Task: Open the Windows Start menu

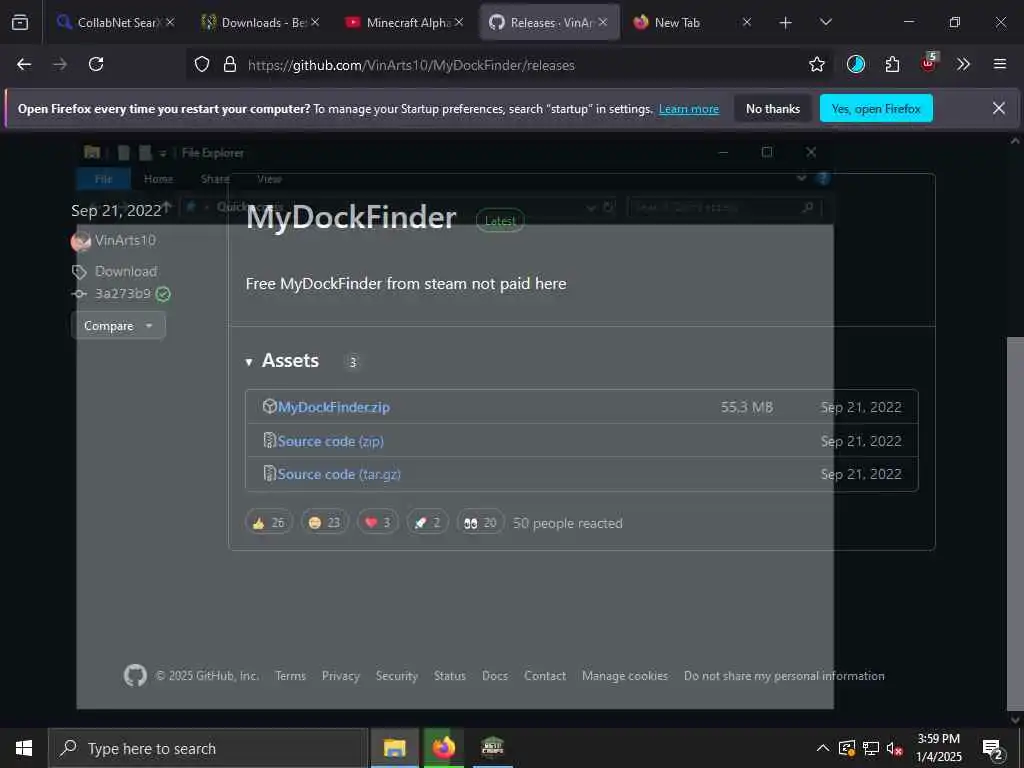Action: (x=24, y=748)
